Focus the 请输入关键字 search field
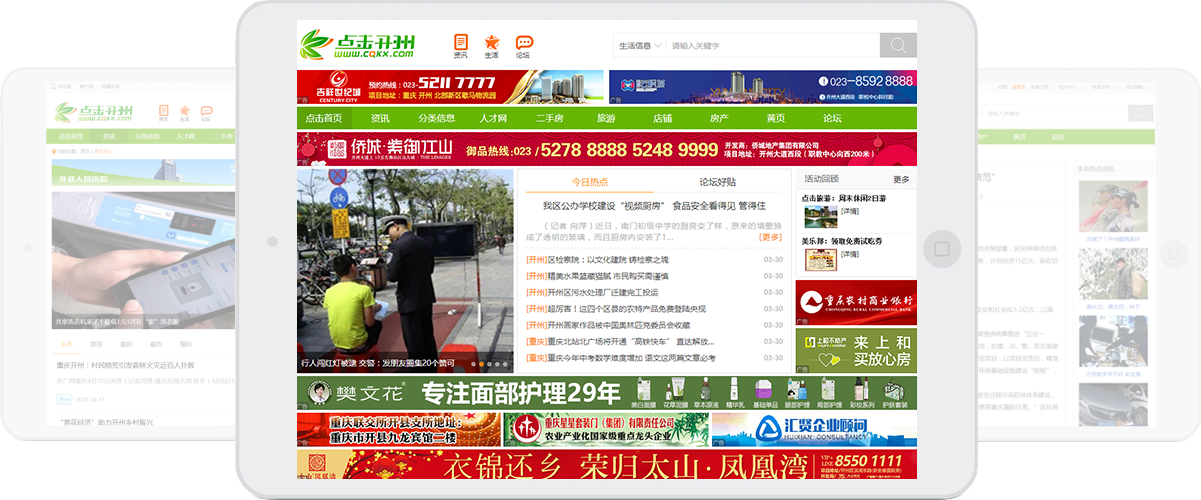The height and width of the screenshot is (500, 1201). pos(773,46)
